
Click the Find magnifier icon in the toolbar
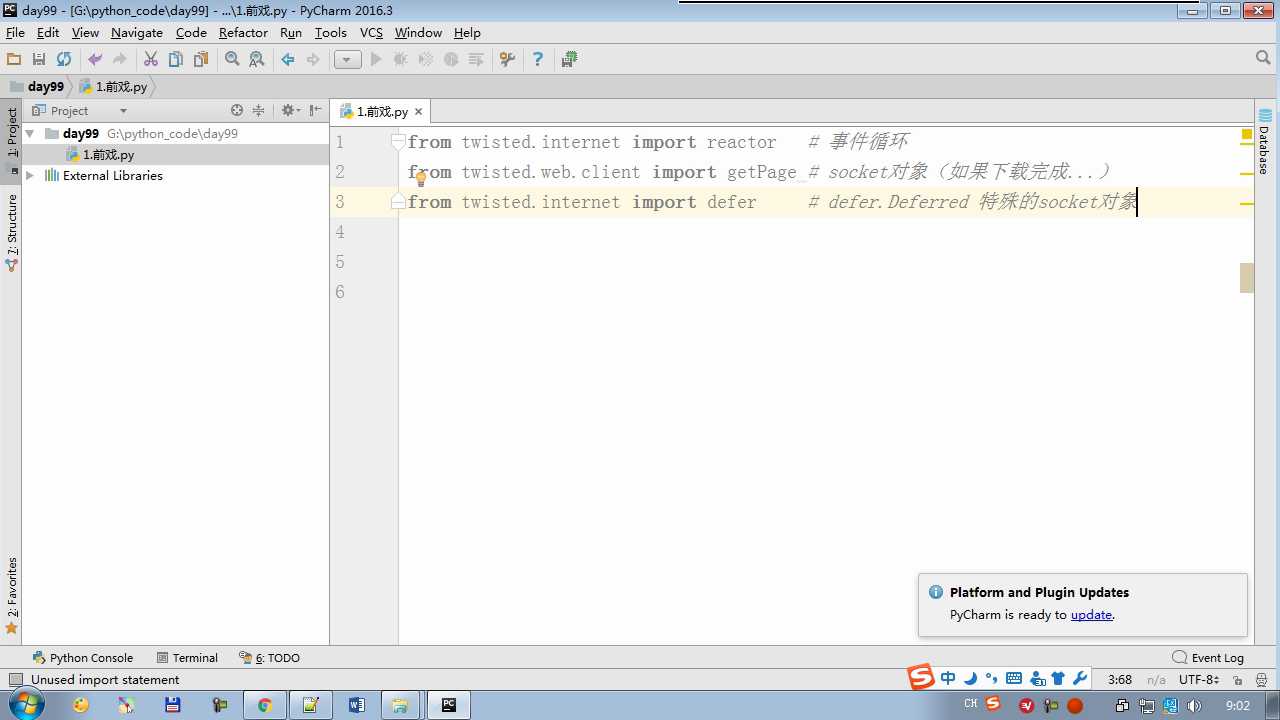pos(232,60)
